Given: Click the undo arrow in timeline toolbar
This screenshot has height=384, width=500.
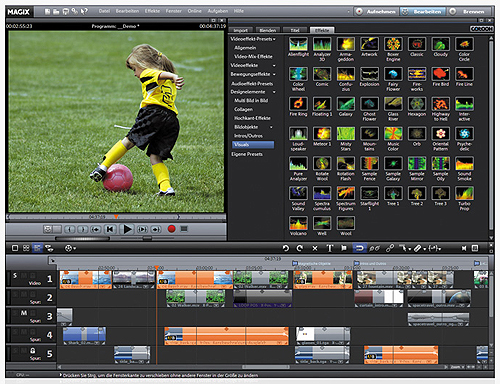Looking at the screenshot, I should click(x=286, y=248).
